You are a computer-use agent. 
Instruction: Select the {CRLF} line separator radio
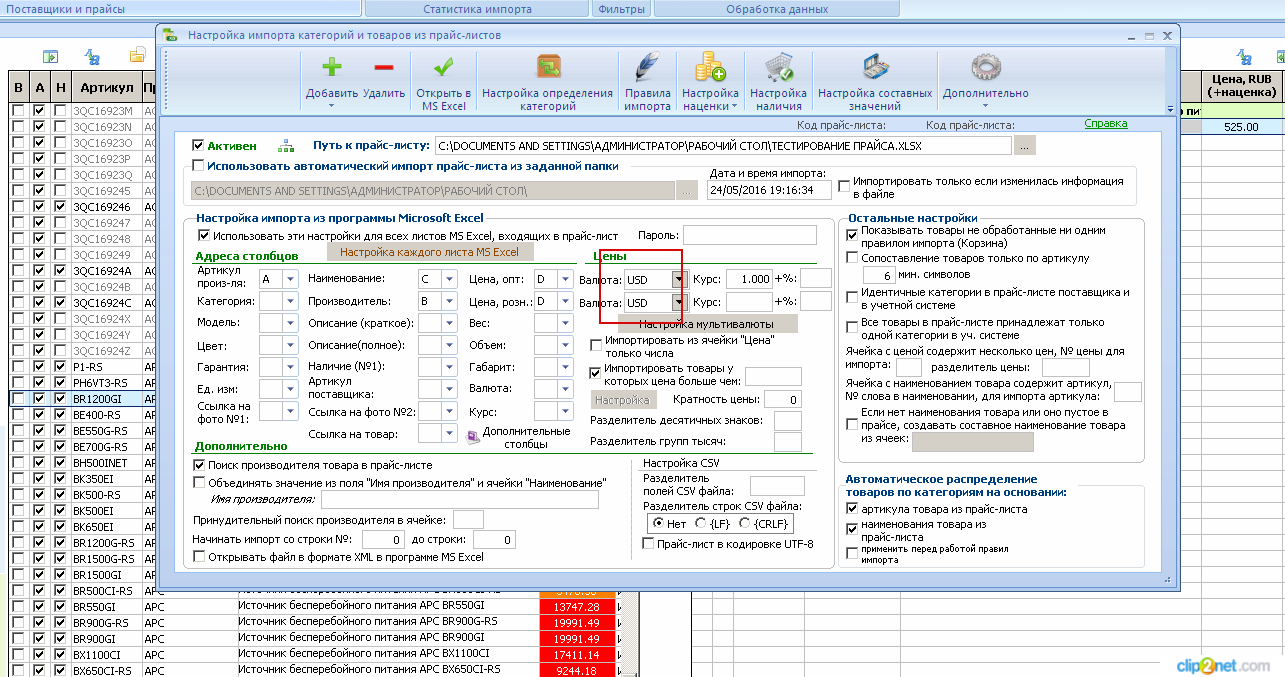click(x=745, y=523)
